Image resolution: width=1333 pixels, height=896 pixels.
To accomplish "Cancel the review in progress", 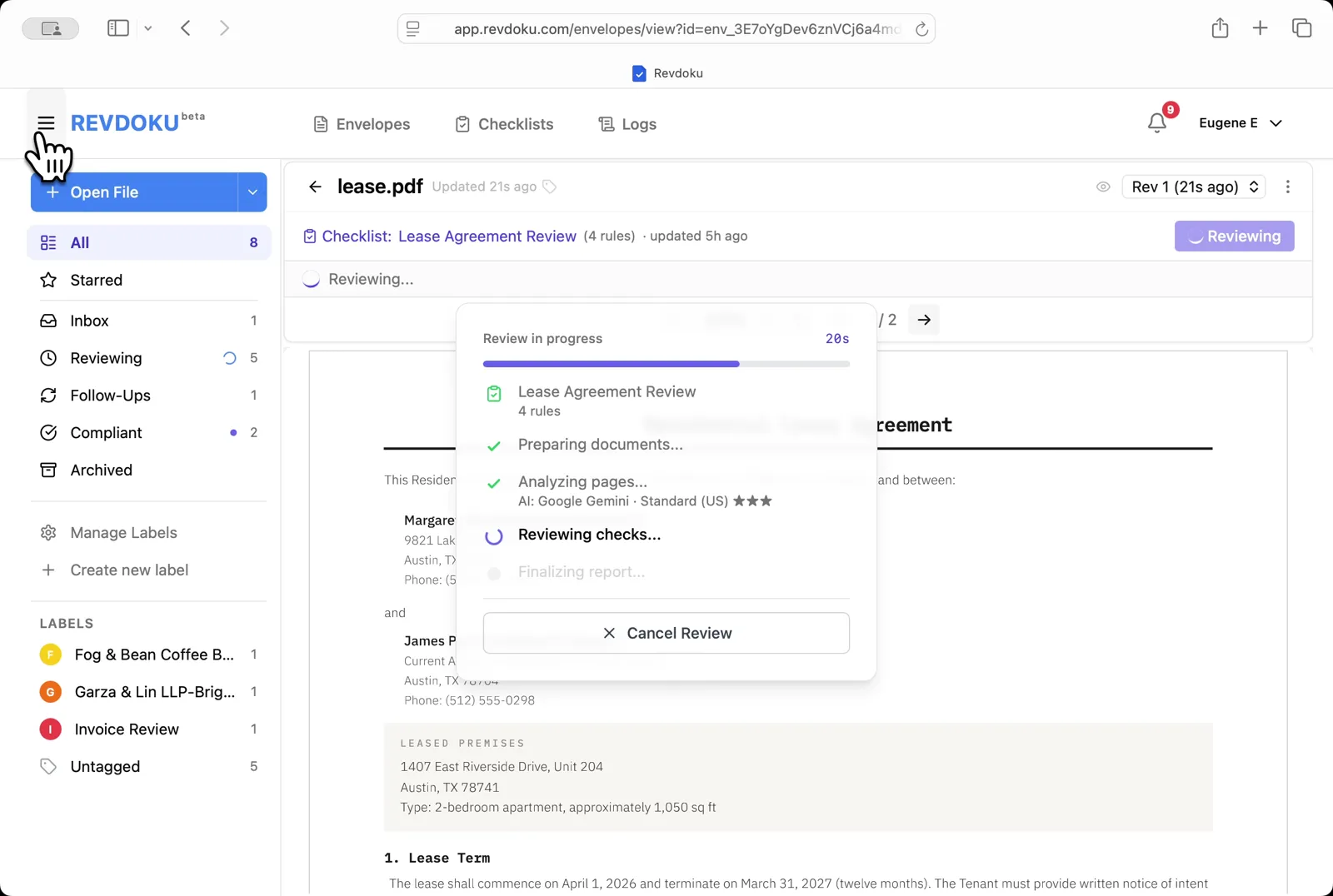I will click(x=666, y=633).
